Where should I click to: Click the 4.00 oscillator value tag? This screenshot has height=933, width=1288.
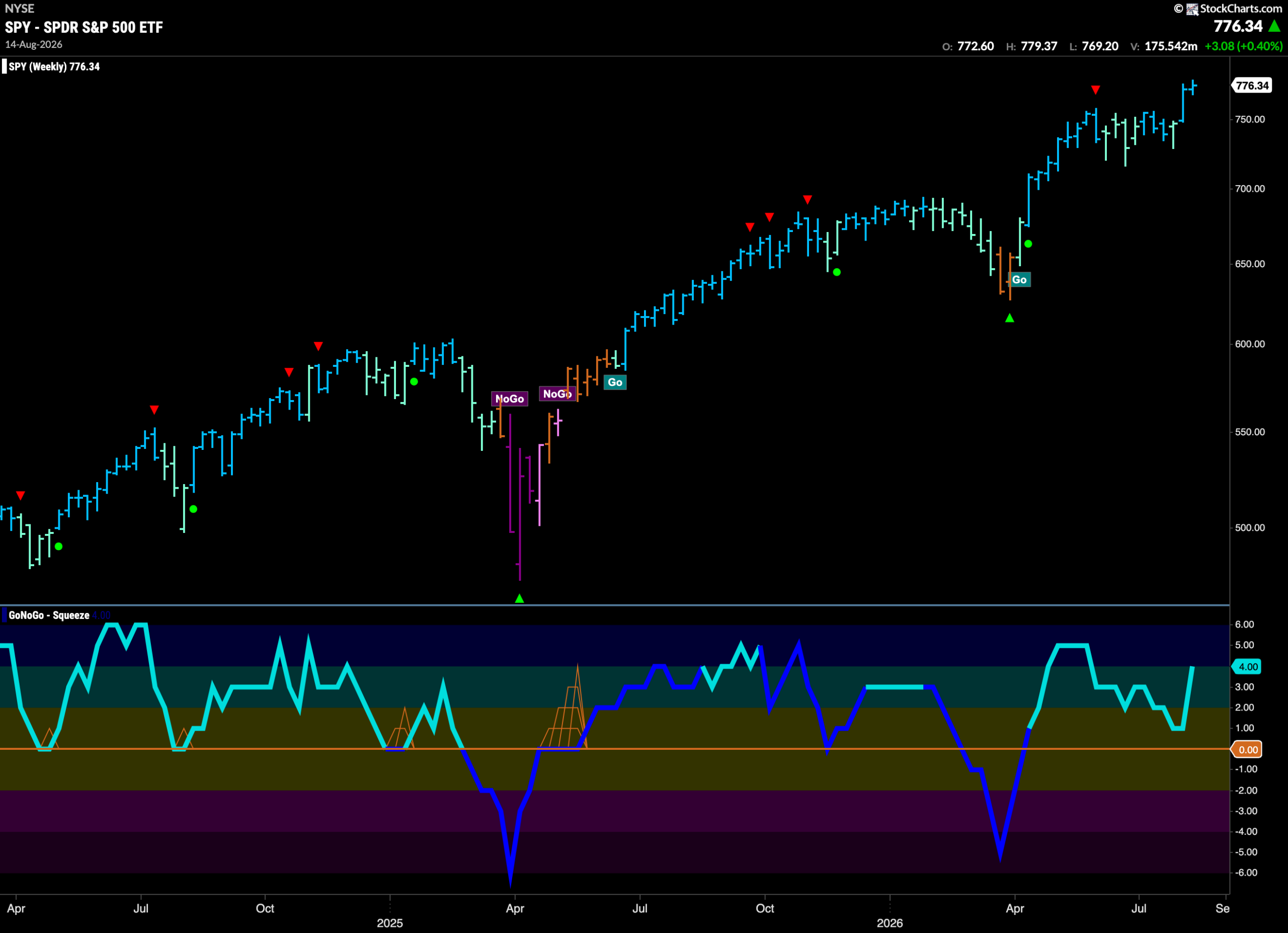click(x=1247, y=667)
